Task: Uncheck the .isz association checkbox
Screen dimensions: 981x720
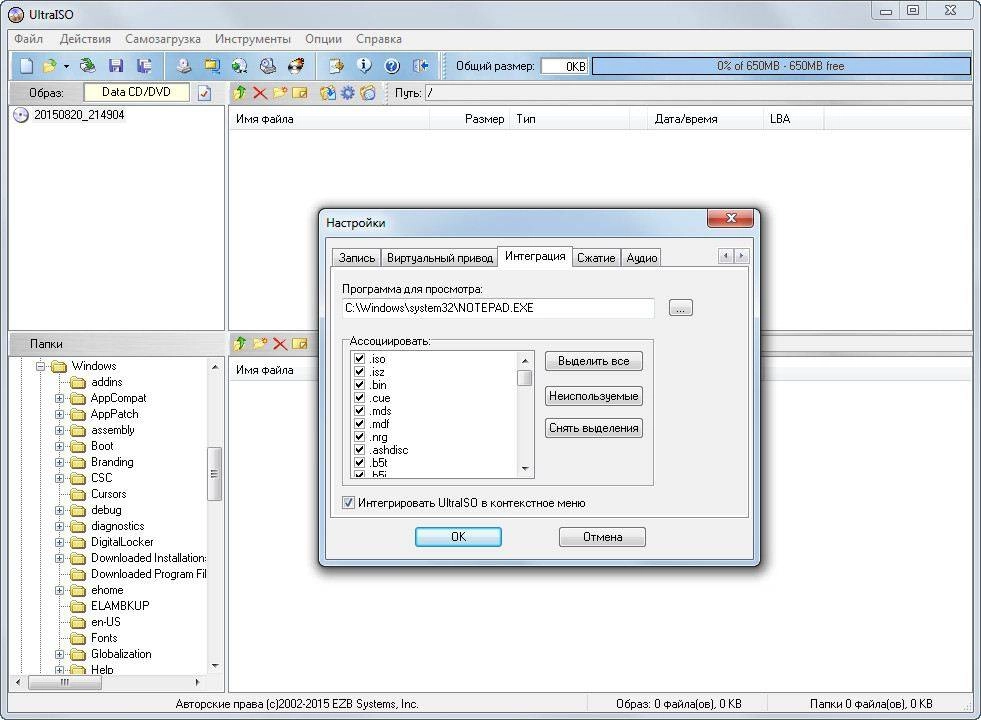Action: 360,372
